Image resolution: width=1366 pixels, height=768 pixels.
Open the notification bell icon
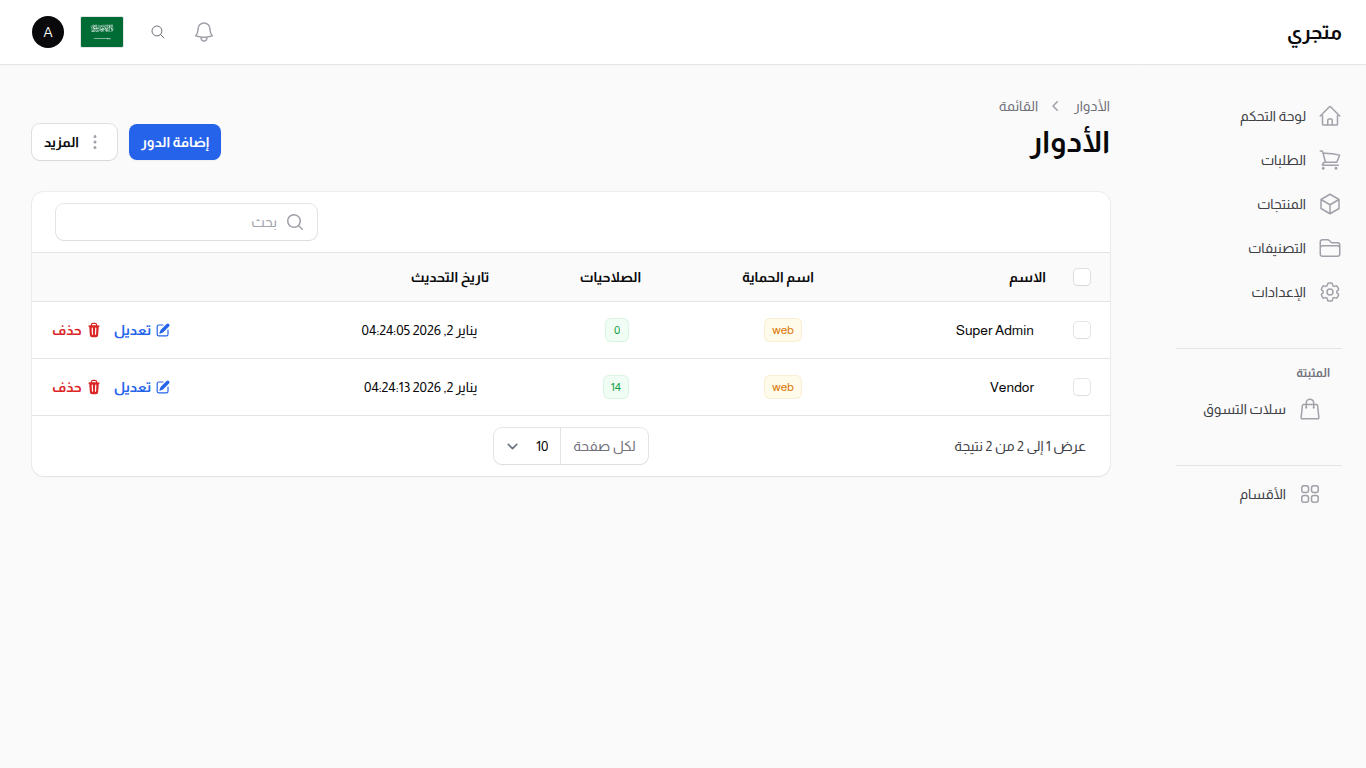point(203,31)
